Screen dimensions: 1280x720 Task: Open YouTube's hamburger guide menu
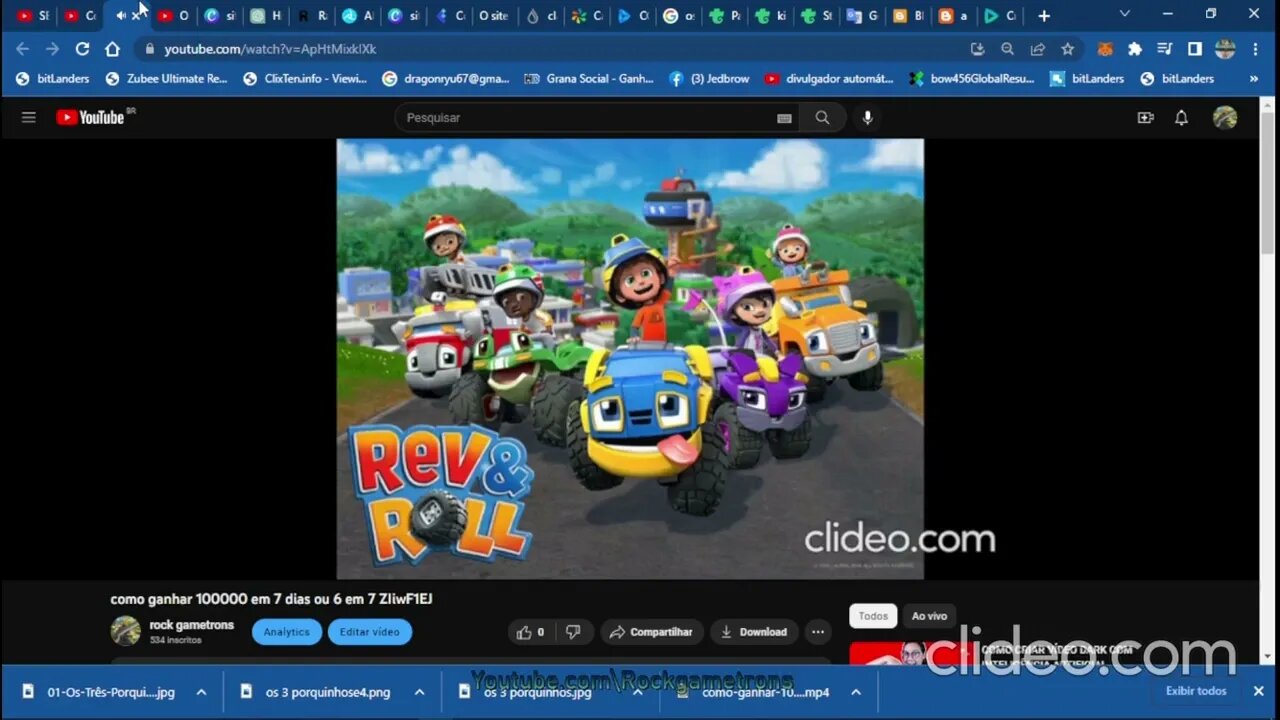click(29, 117)
